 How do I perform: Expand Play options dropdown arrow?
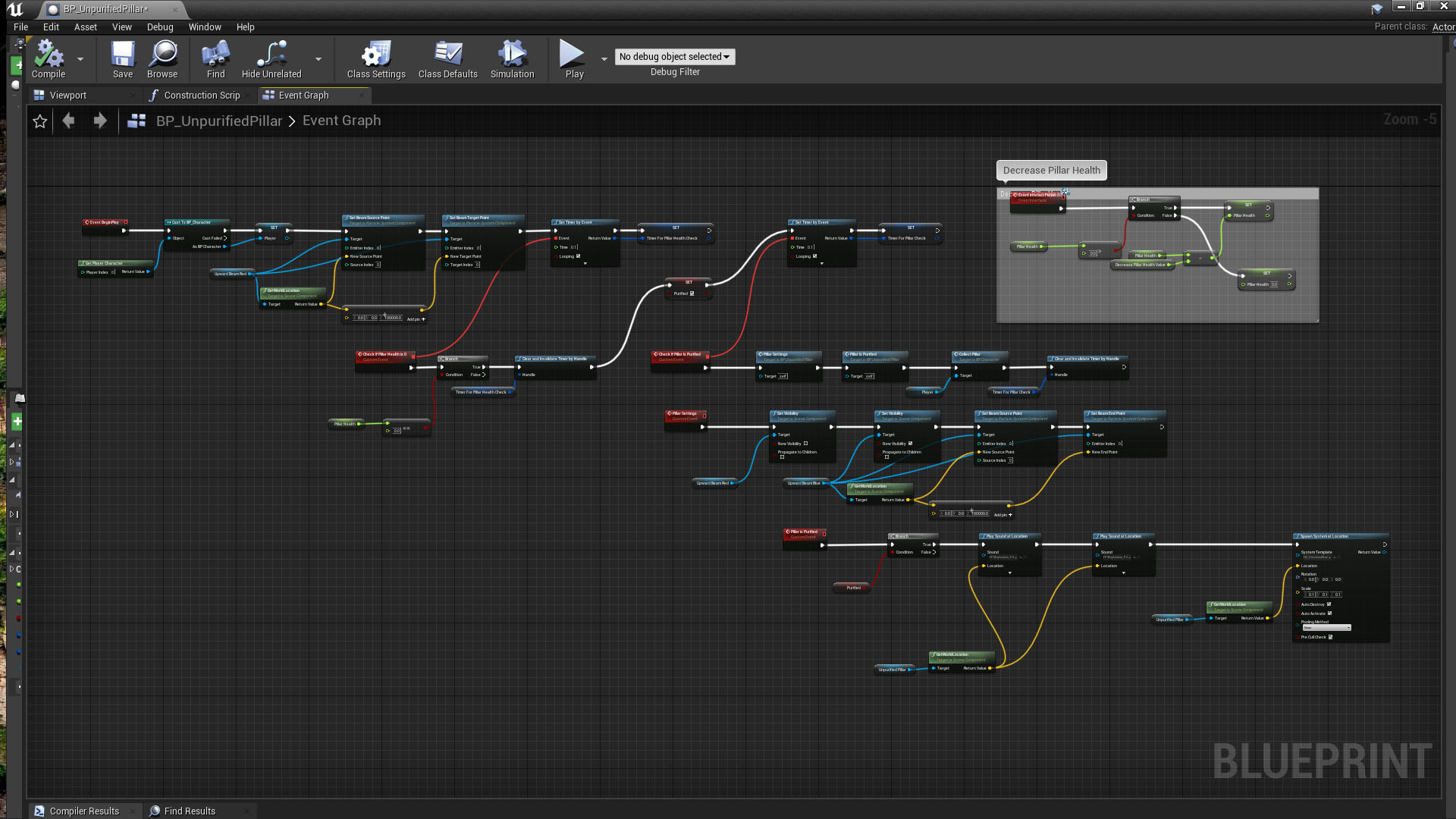[x=604, y=58]
